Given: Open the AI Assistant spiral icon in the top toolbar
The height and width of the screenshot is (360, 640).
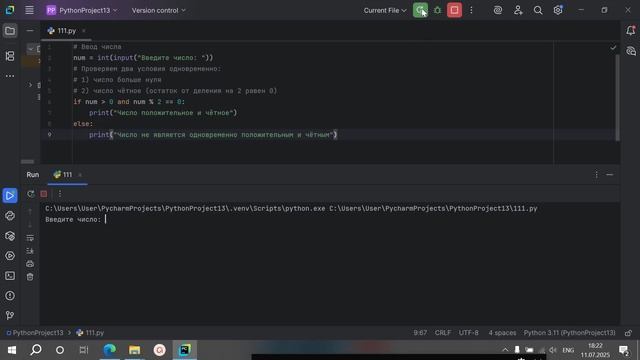Looking at the screenshot, I should click(x=498, y=10).
